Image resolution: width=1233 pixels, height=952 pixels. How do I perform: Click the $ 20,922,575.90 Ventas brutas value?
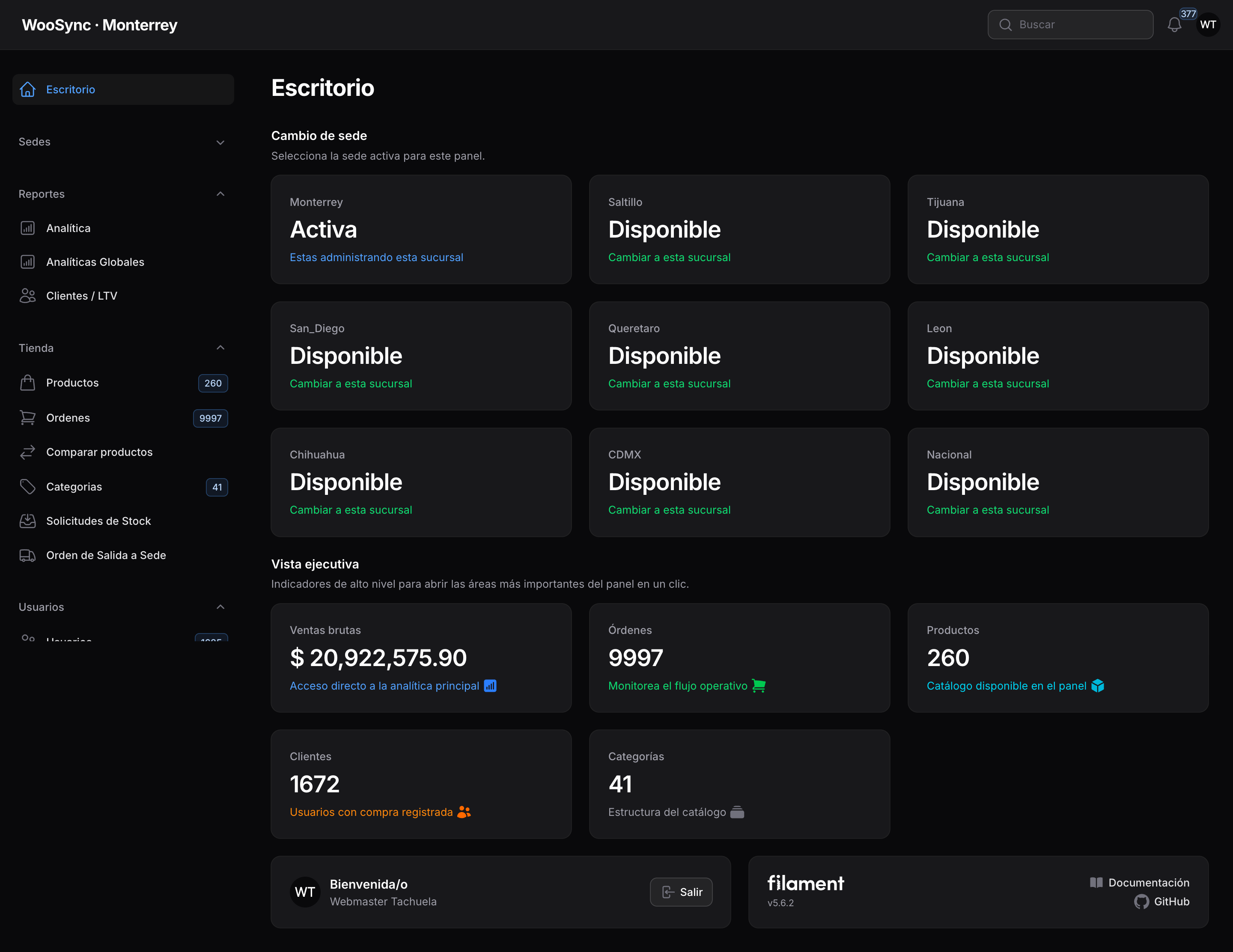coord(378,657)
